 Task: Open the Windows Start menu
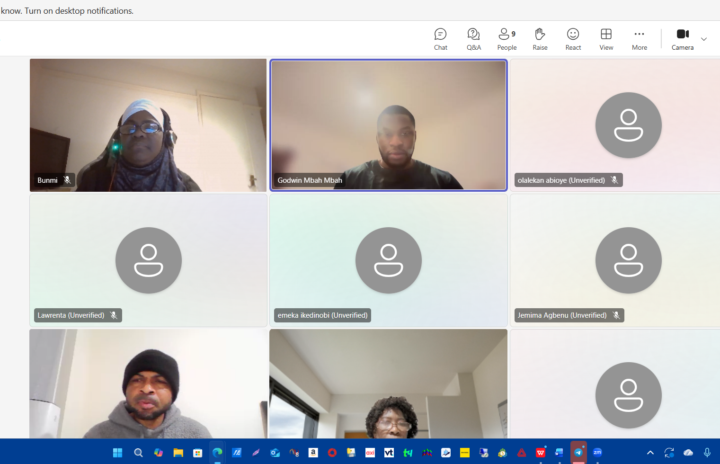pyautogui.click(x=118, y=453)
